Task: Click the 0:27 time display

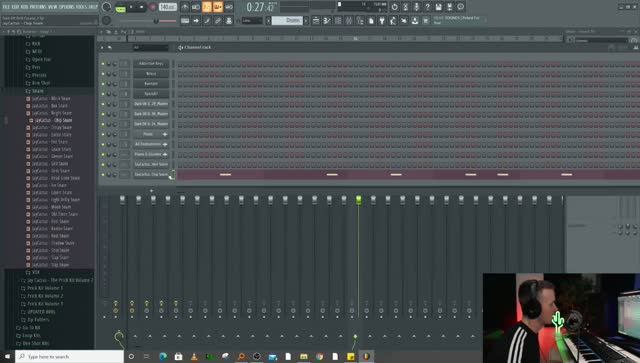Action: click(261, 7)
